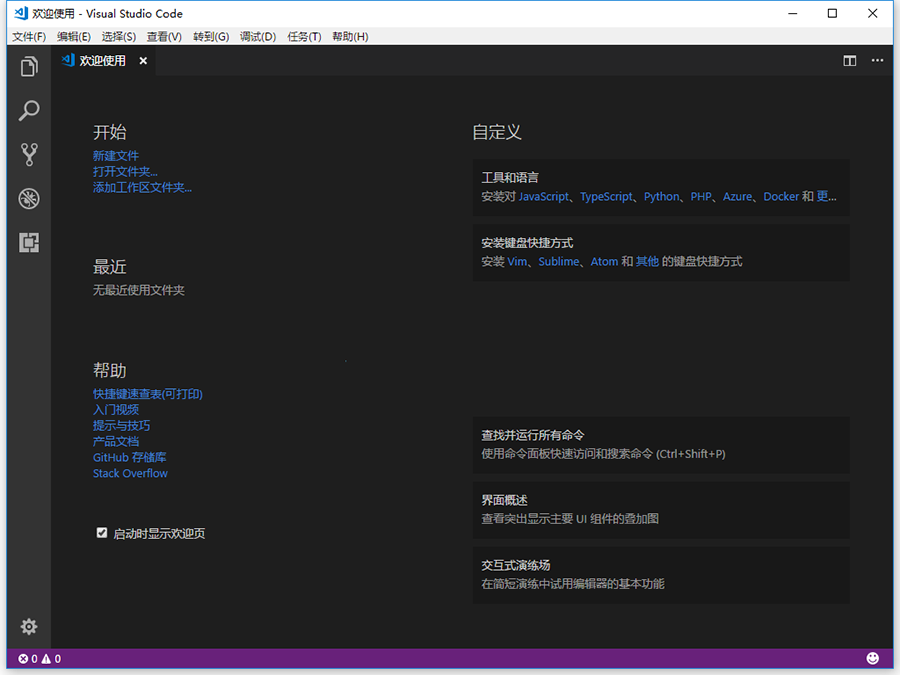Click errors and warnings count in status bar

click(x=40, y=659)
